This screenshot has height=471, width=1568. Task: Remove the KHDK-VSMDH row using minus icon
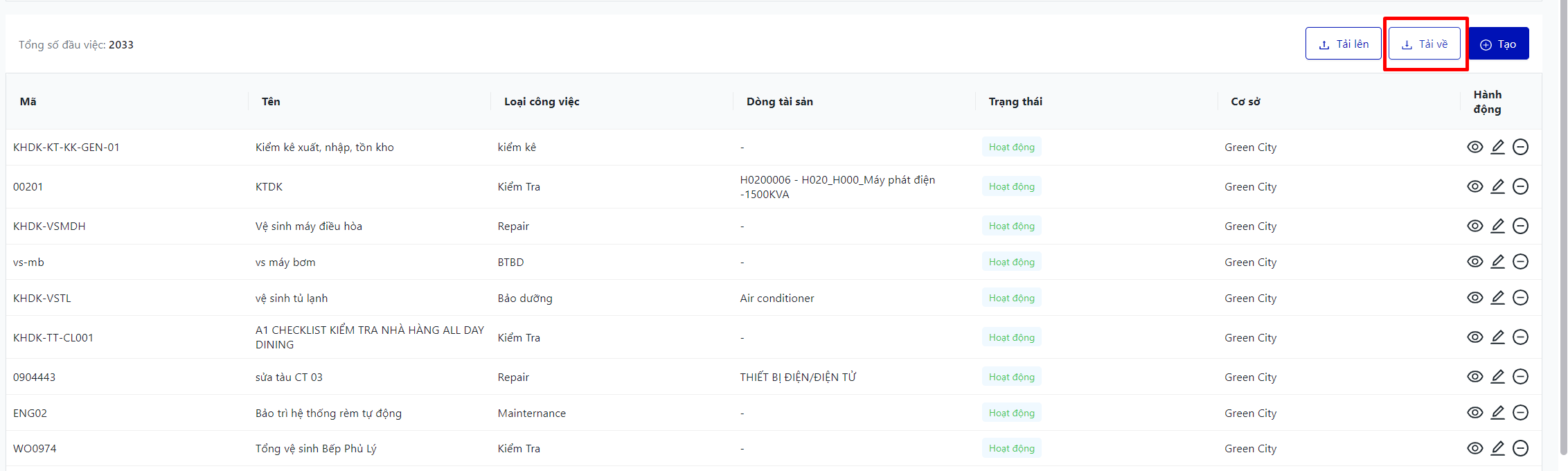click(x=1520, y=226)
